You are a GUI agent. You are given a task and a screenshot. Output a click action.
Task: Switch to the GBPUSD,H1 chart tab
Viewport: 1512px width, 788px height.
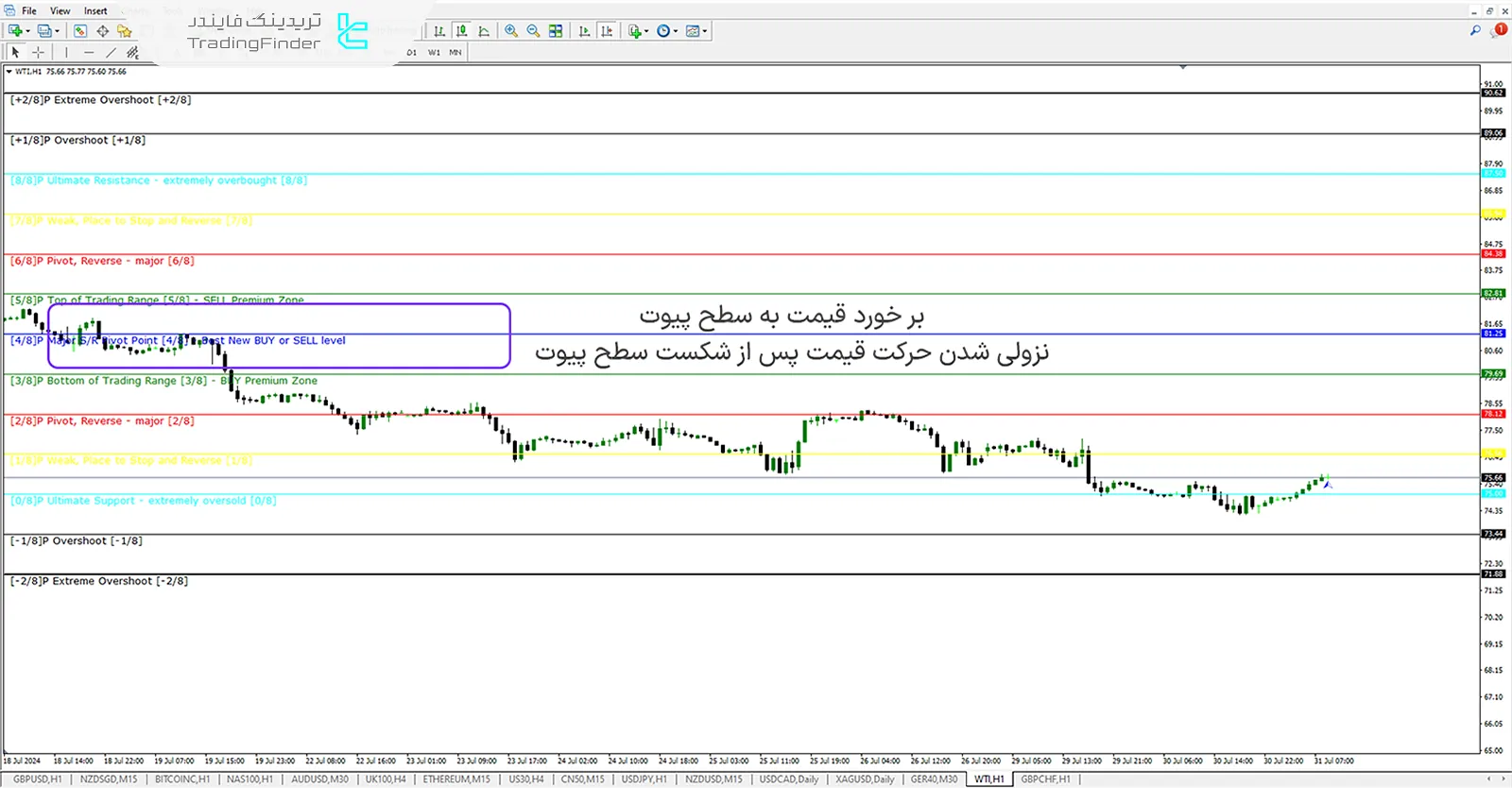tap(38, 779)
